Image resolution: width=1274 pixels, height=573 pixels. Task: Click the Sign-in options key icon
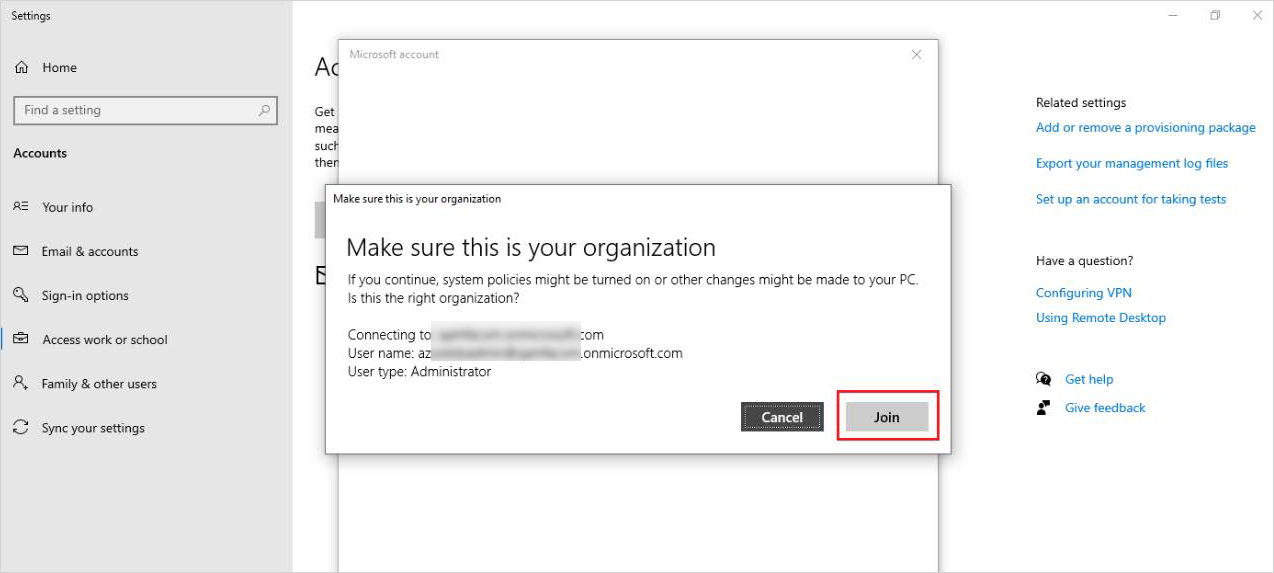coord(21,295)
